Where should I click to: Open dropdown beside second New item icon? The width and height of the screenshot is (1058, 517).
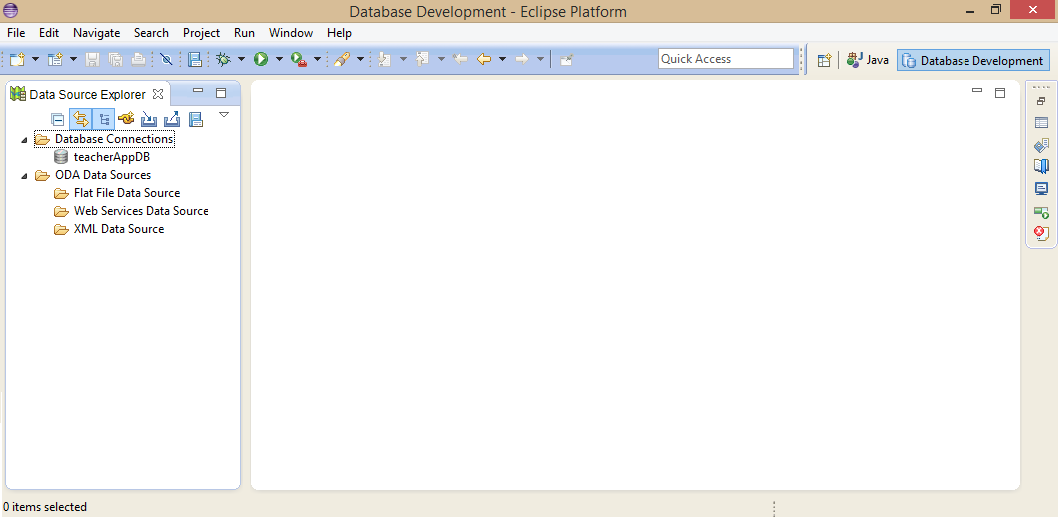click(73, 59)
